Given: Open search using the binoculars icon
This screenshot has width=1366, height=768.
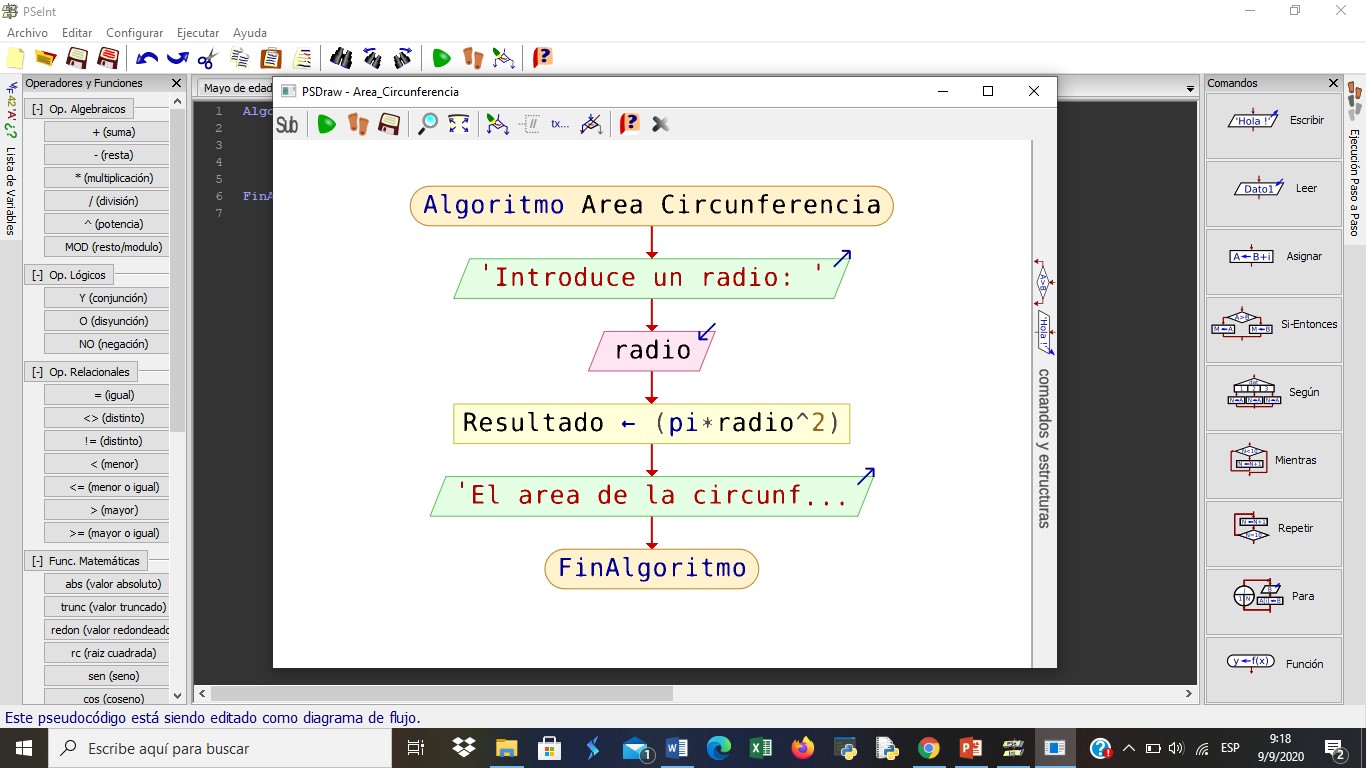Looking at the screenshot, I should [340, 58].
